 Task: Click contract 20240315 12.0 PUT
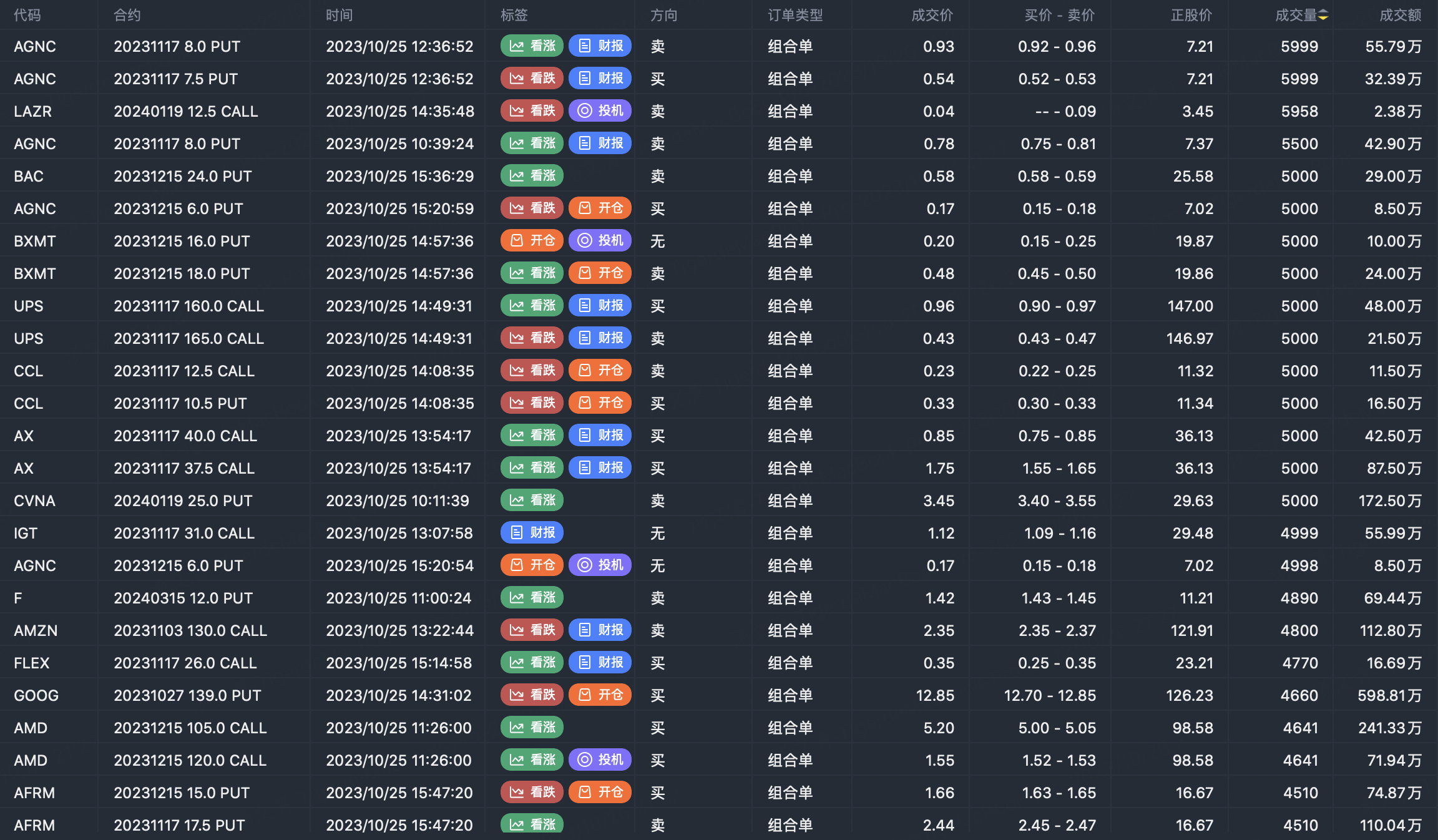point(183,598)
